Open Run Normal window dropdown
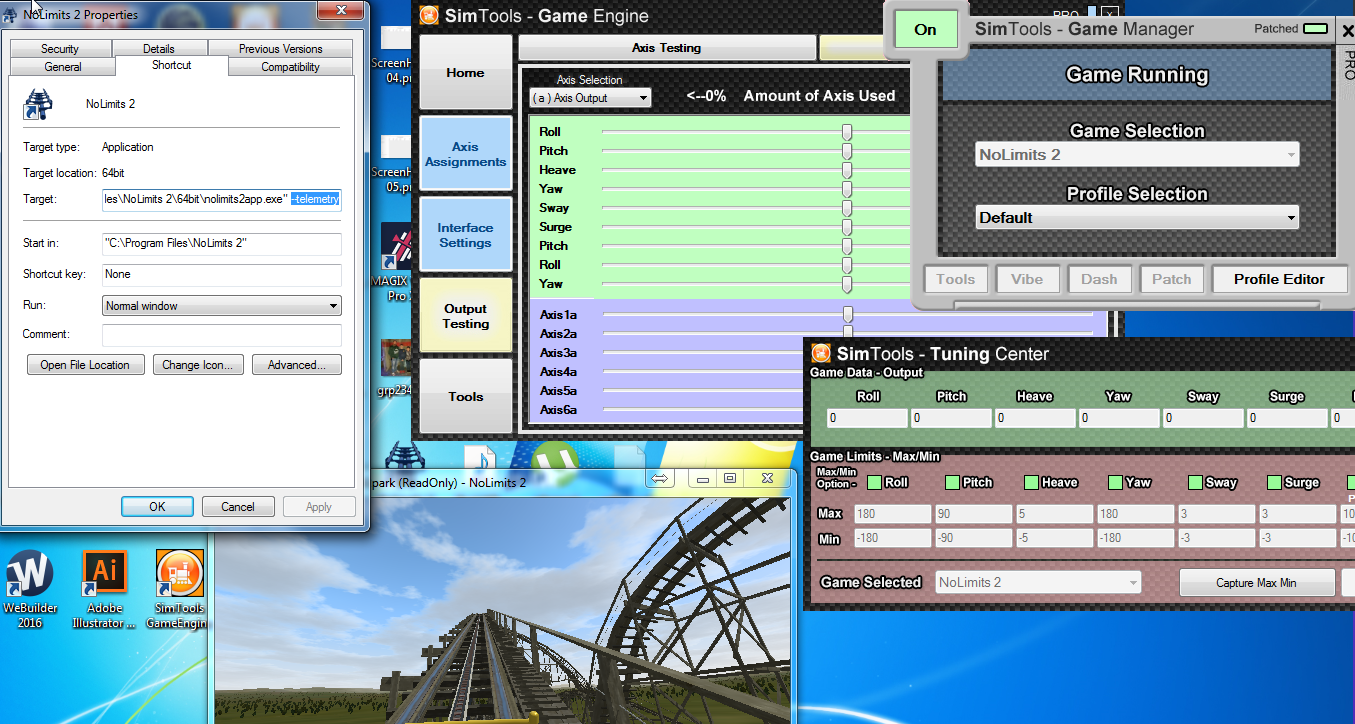The height and width of the screenshot is (724, 1355). [222, 306]
